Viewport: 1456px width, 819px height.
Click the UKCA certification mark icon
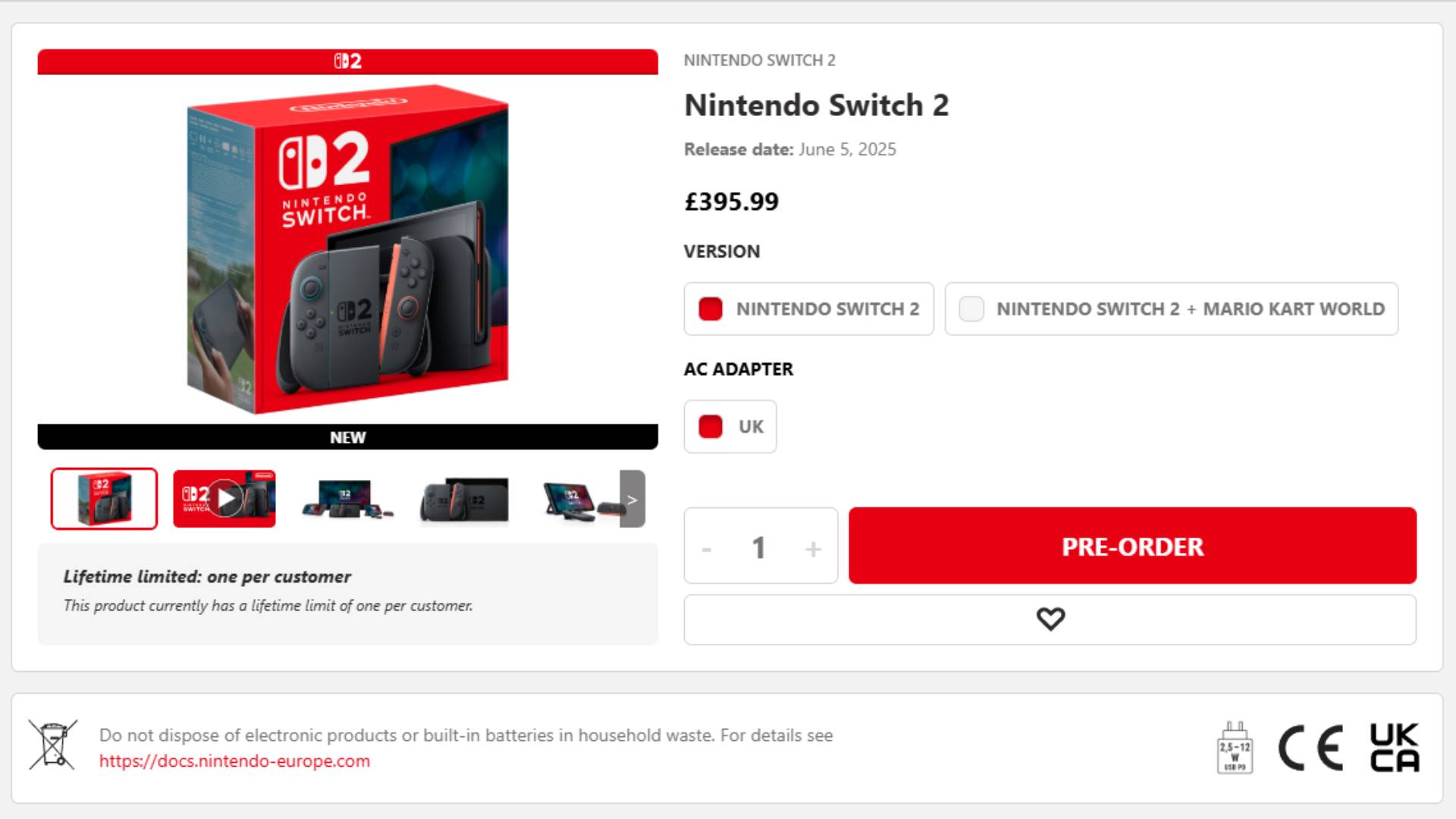click(1394, 748)
